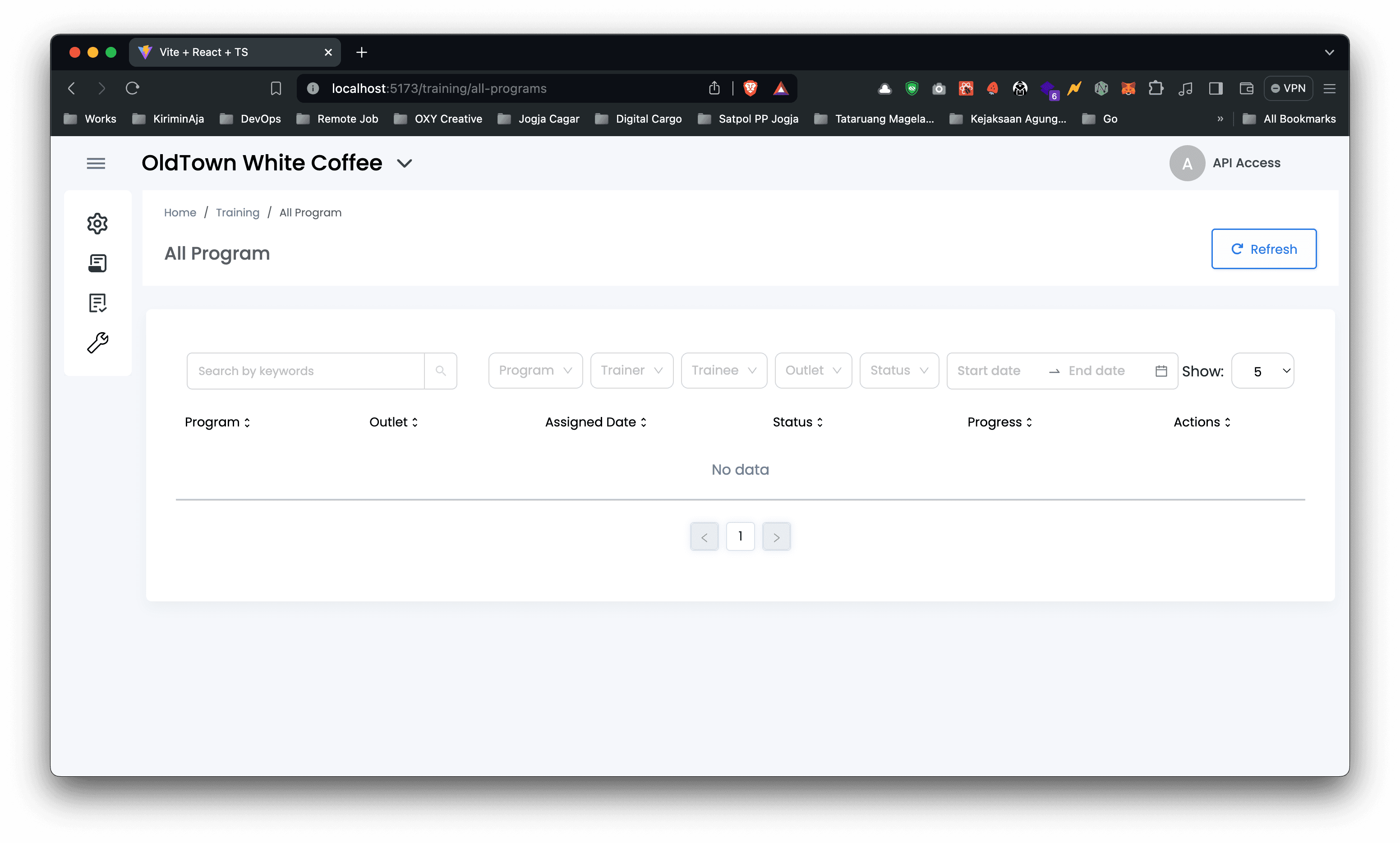
Task: Click the refresh icon to reload data
Action: coord(1237,249)
